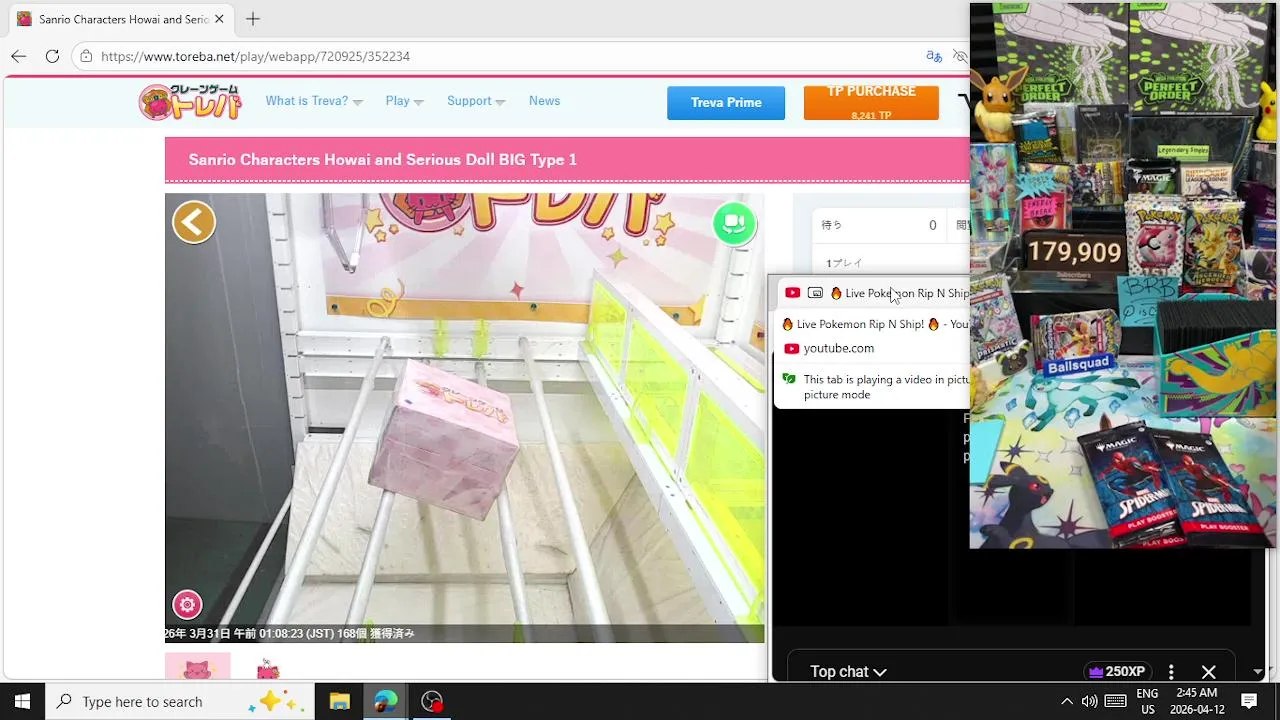The height and width of the screenshot is (720, 1280).
Task: View site information via the lock icon
Action: pyautogui.click(x=87, y=56)
